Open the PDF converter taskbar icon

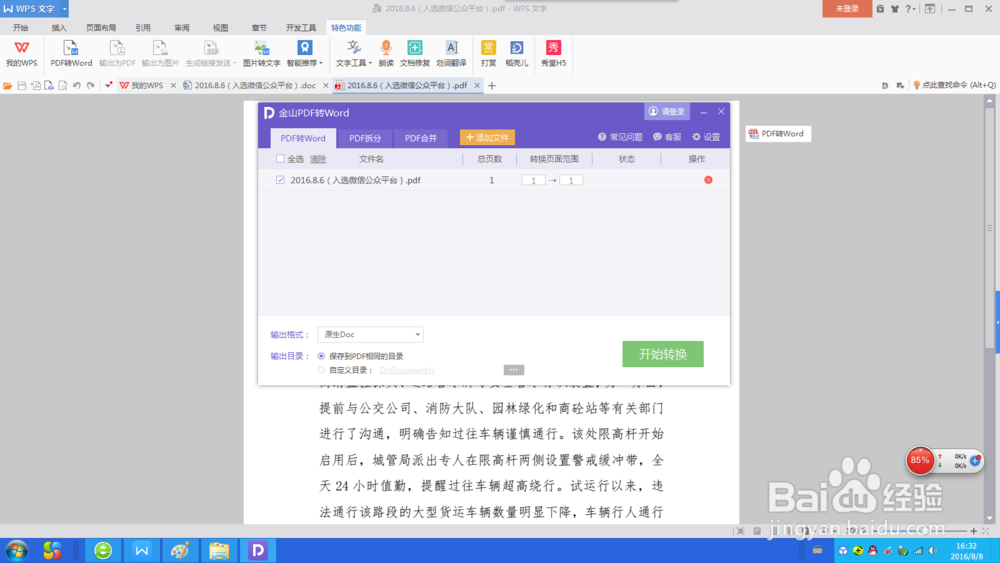(258, 550)
